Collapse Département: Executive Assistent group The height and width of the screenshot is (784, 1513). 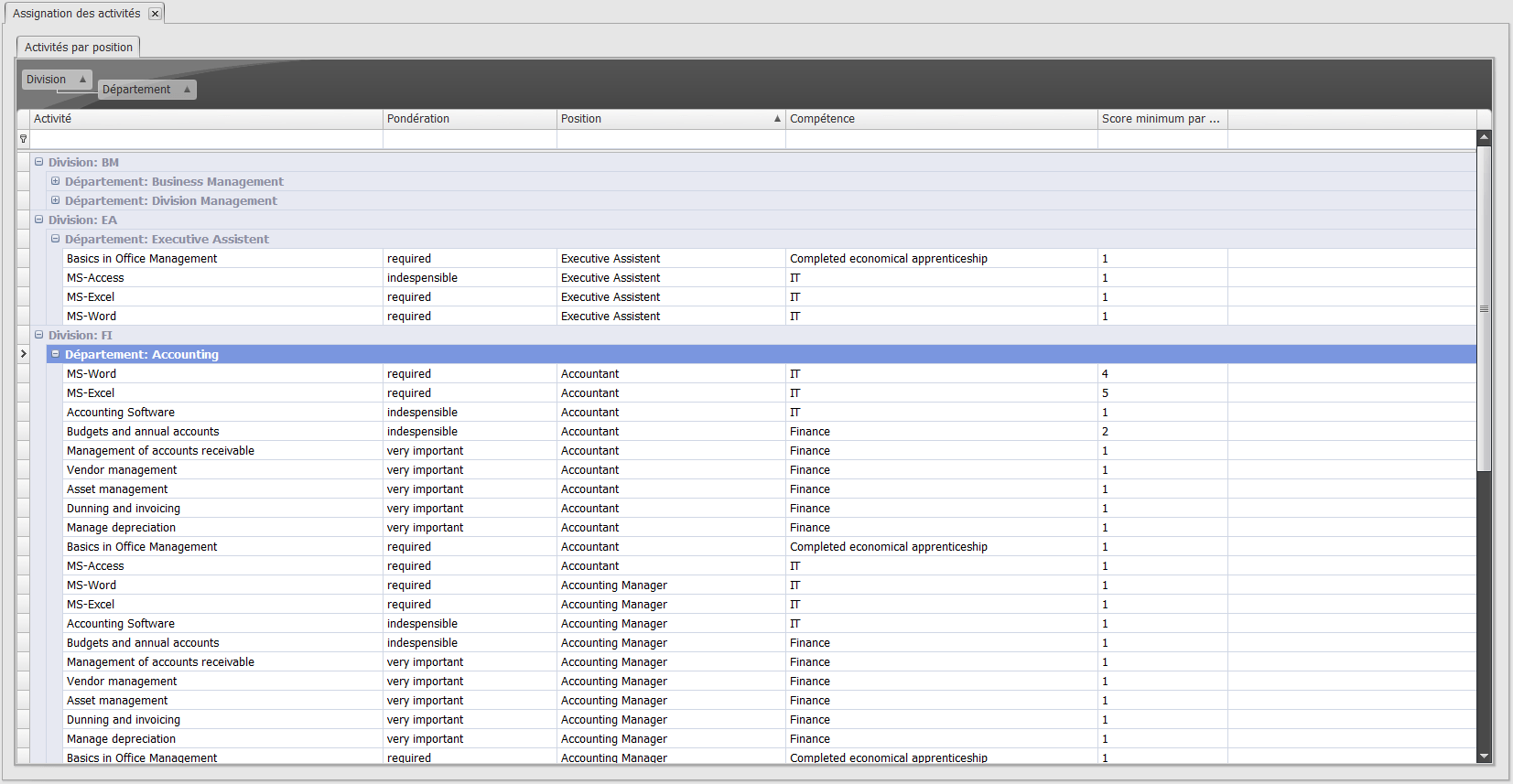tap(56, 239)
